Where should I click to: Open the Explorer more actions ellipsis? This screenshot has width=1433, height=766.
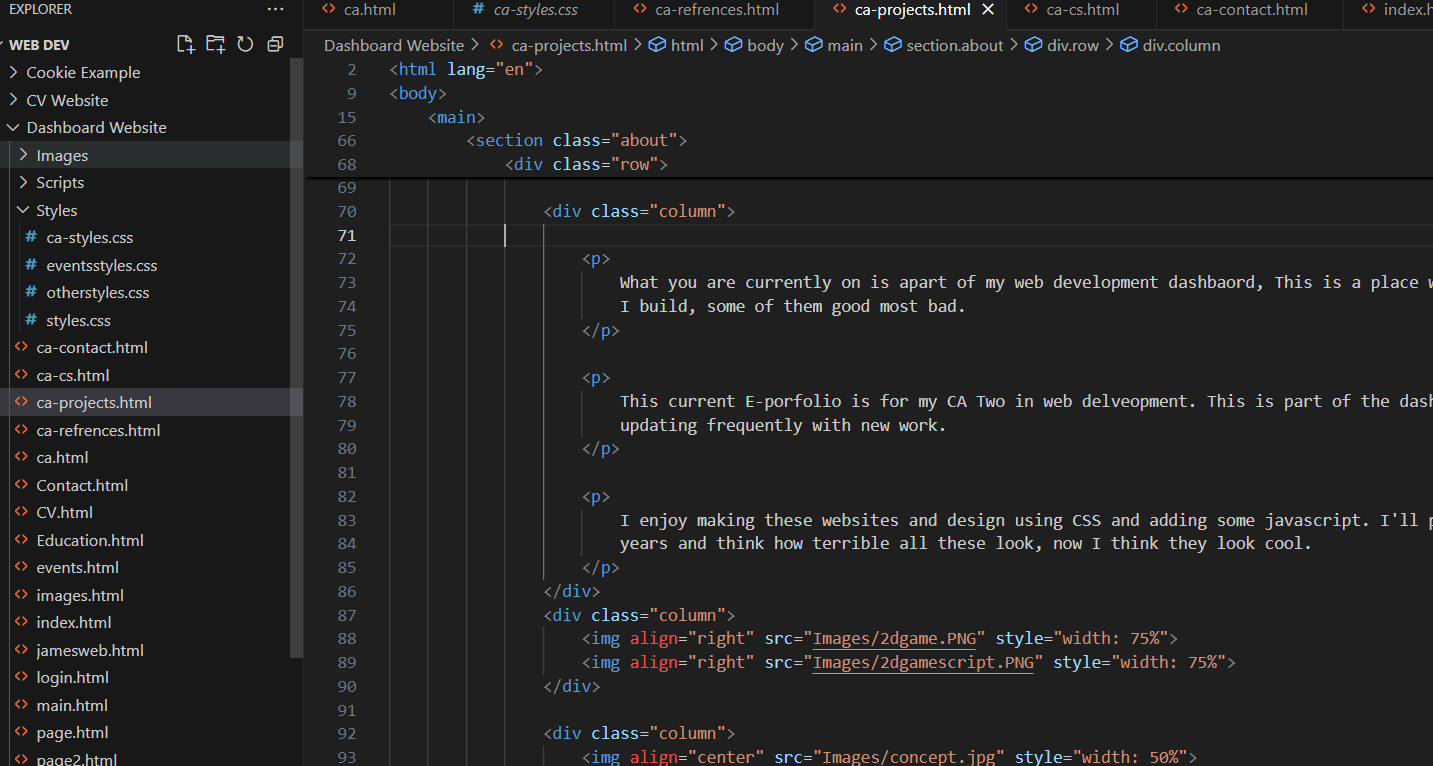[275, 9]
